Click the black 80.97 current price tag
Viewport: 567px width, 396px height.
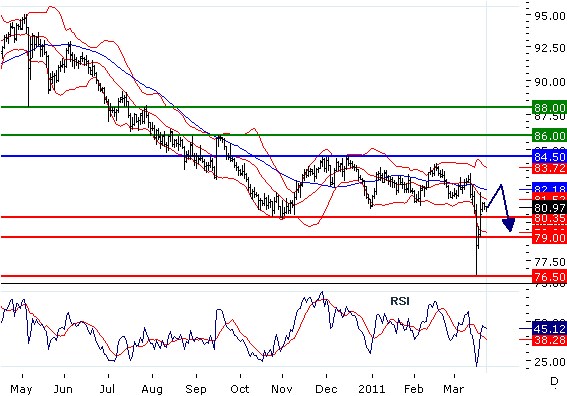(x=550, y=208)
